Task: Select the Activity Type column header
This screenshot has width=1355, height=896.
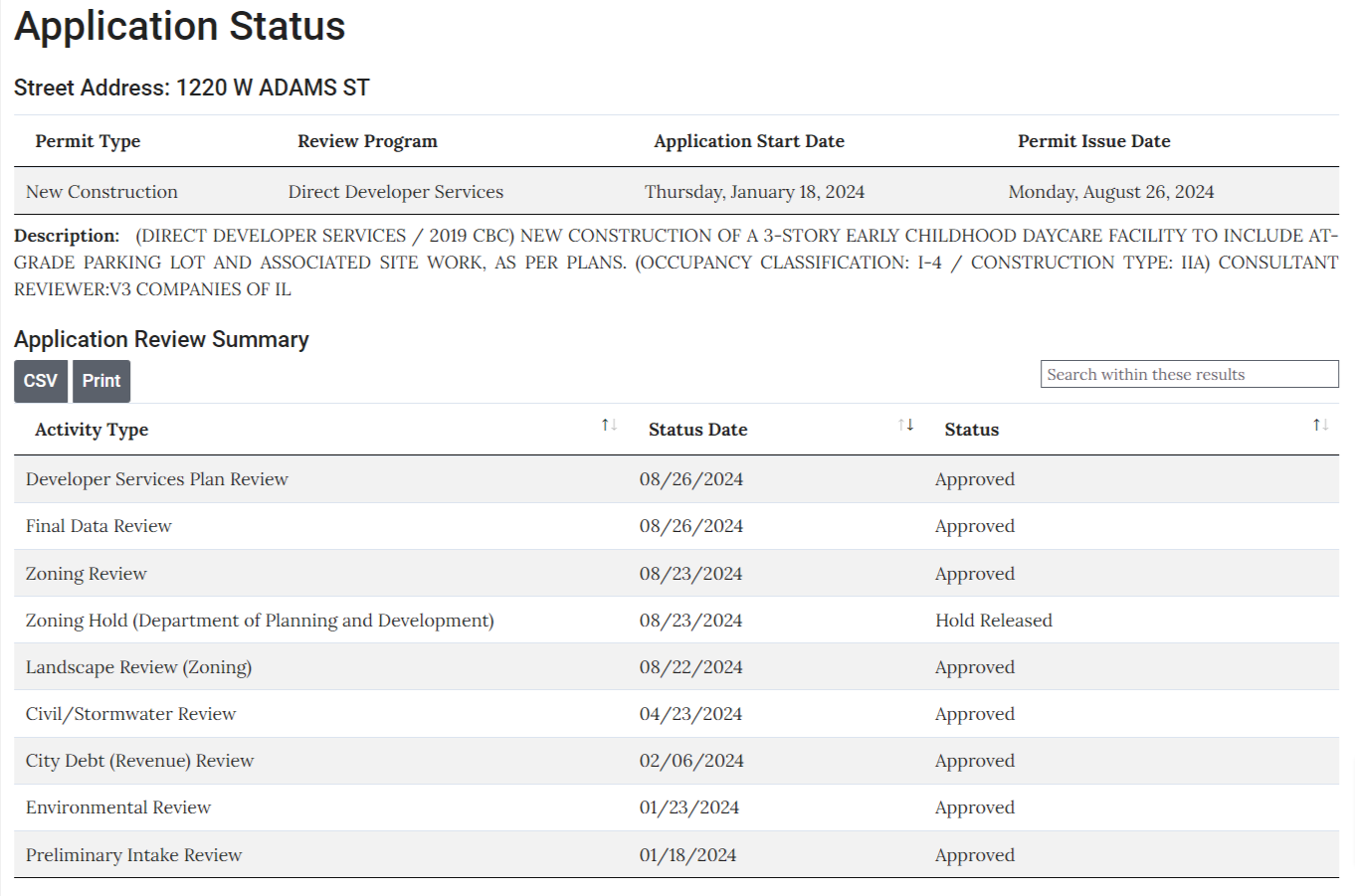Action: click(92, 430)
